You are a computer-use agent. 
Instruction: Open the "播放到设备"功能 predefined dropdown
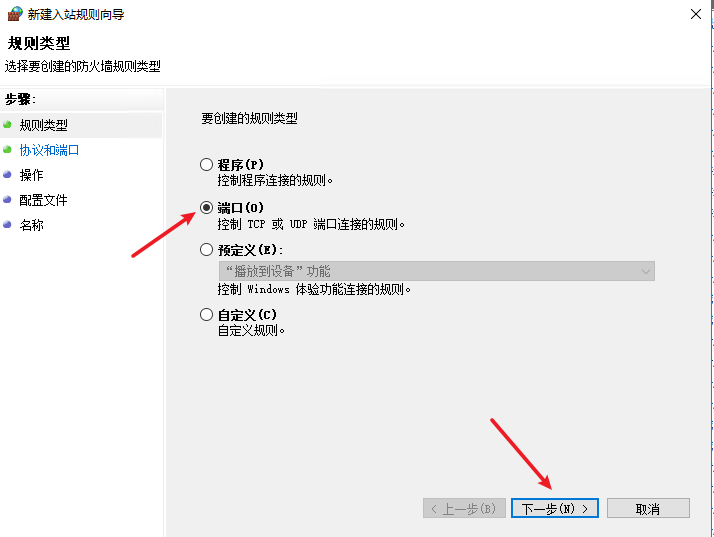point(436,271)
